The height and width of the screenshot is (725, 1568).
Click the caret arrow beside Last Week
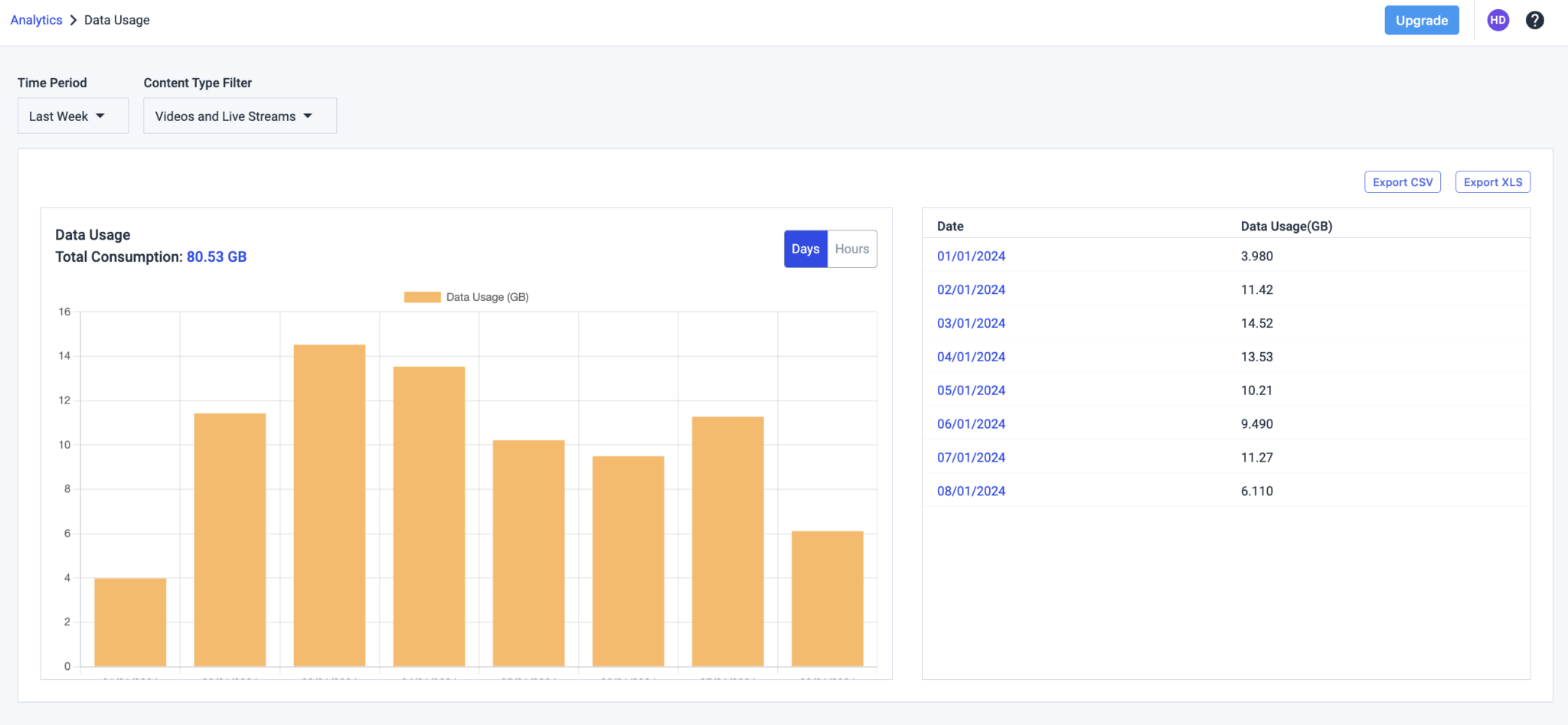100,116
